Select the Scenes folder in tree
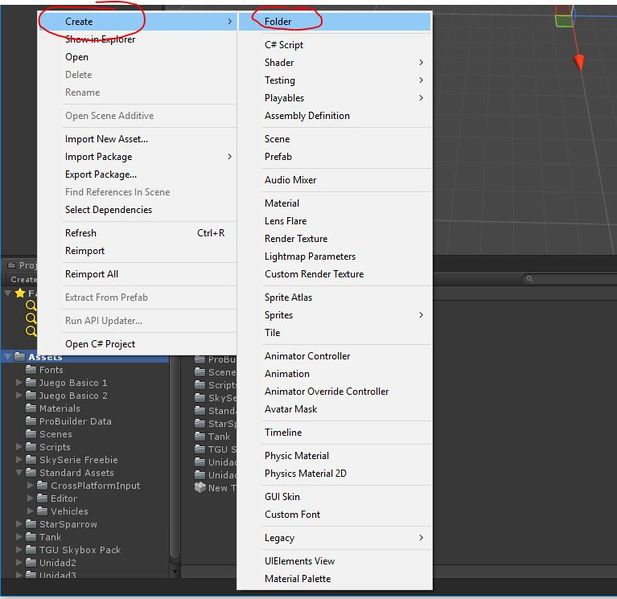 point(49,434)
